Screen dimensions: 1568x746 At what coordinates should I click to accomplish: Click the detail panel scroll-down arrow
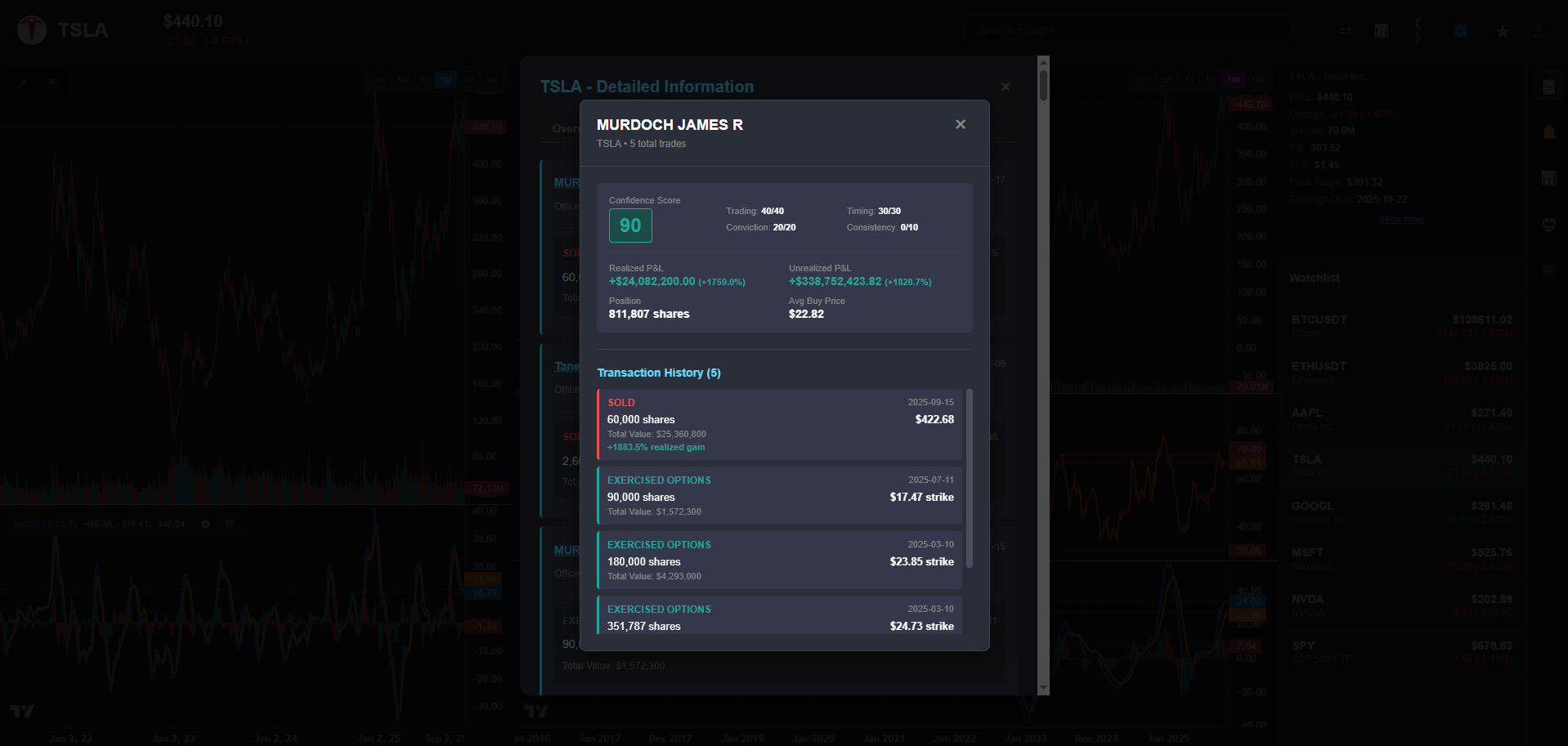[1043, 689]
